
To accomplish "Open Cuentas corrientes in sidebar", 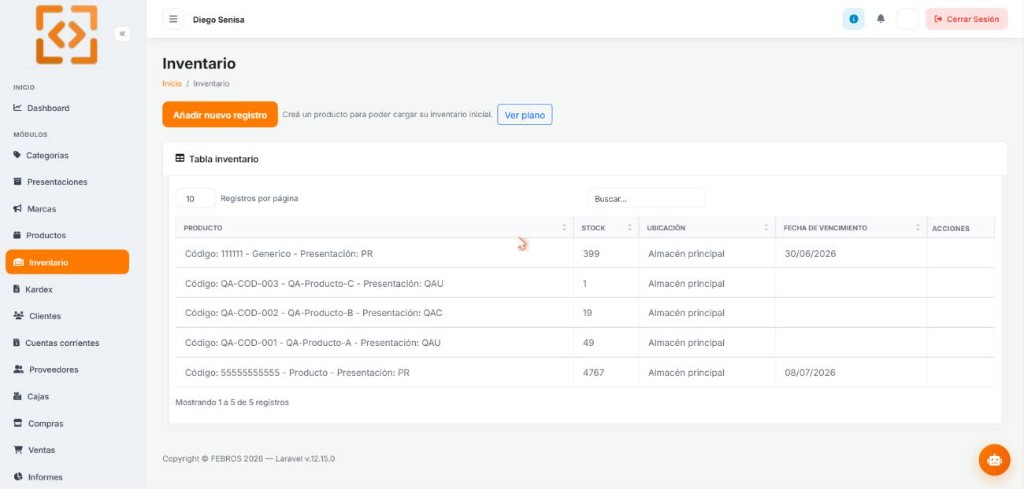I will click(x=56, y=343).
